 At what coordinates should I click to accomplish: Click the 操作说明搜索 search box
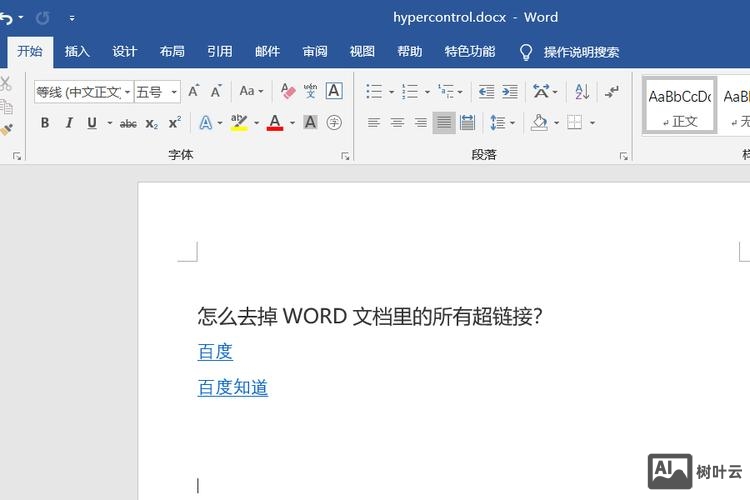(581, 52)
